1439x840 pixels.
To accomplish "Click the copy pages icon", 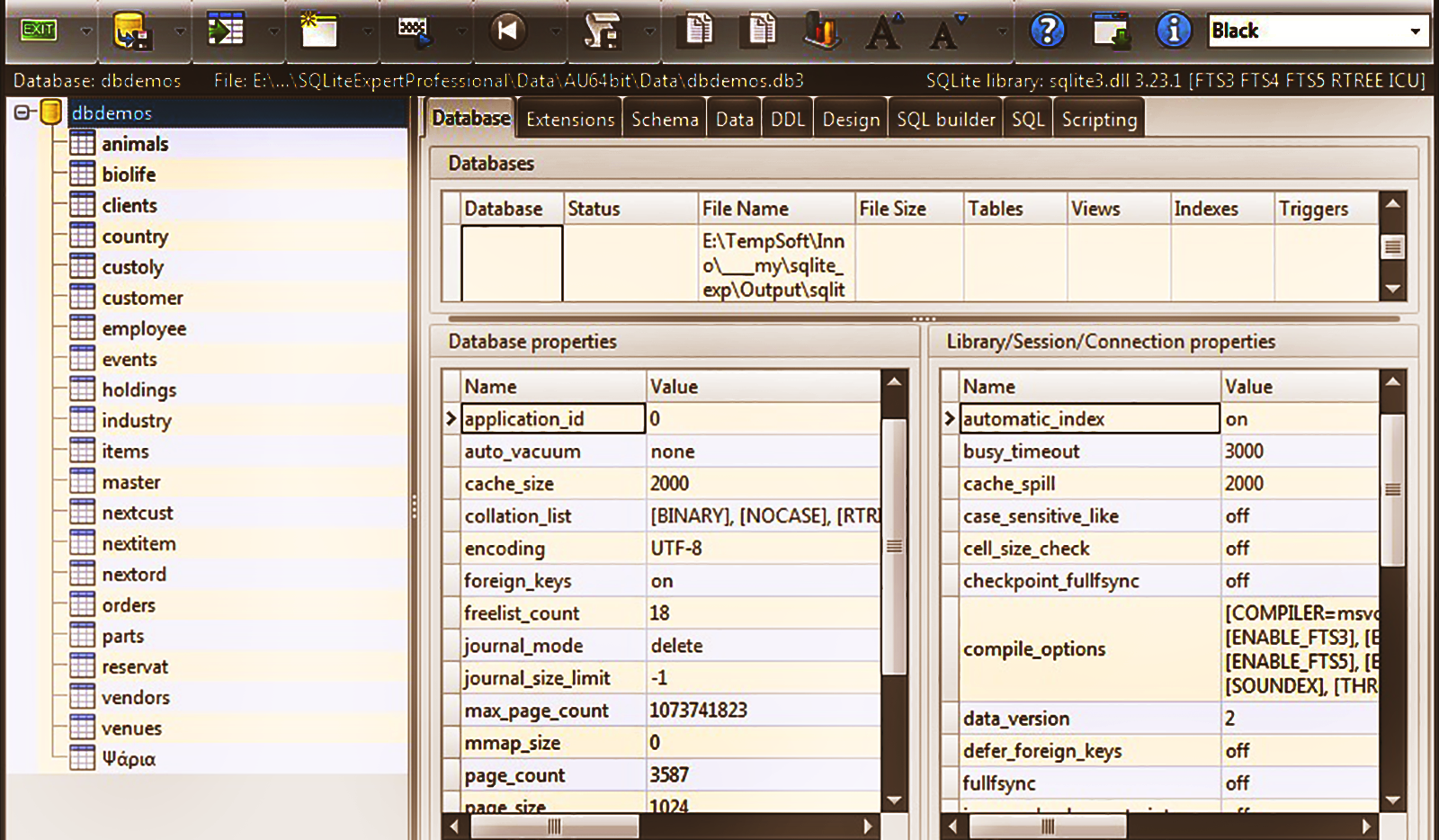I will pos(699,30).
